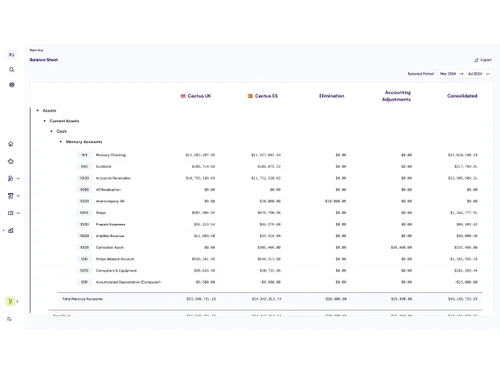Click Intercompany AR elimination amount
This screenshot has width=500, height=375.
(x=335, y=201)
